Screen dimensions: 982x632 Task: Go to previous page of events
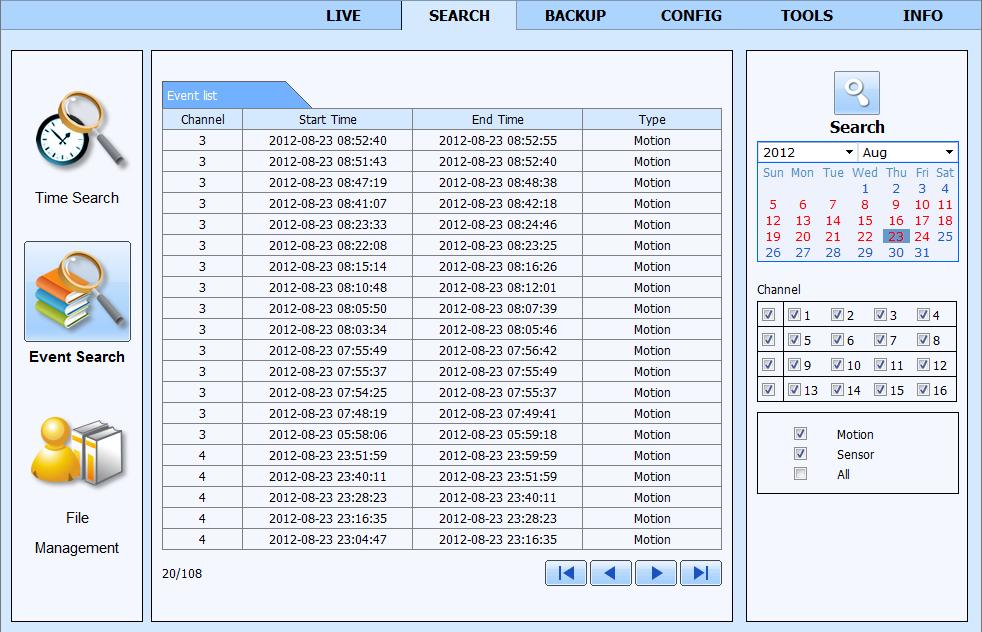[611, 573]
